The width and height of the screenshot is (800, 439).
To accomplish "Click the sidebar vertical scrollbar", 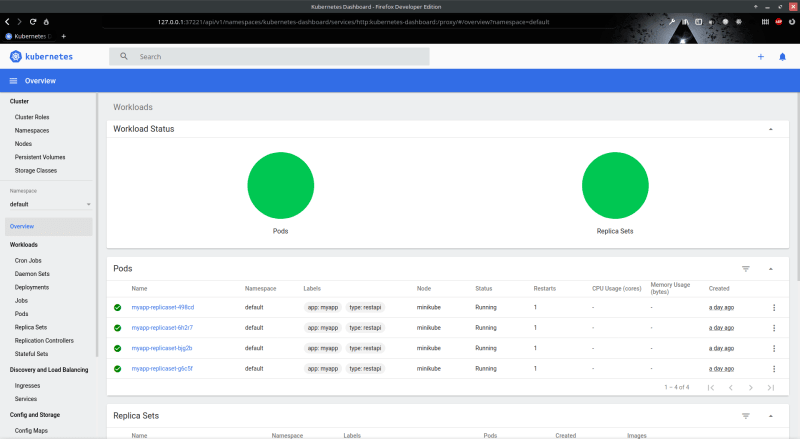I will (x=96, y=225).
